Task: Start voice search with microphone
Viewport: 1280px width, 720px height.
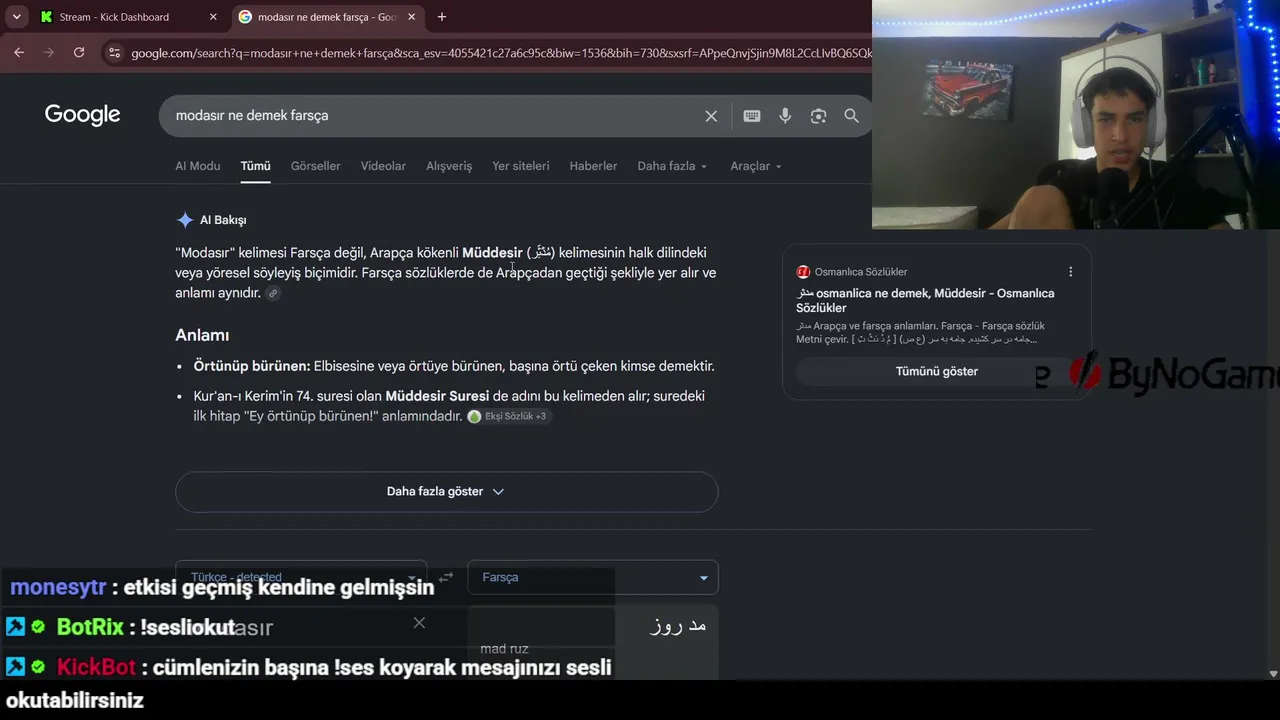Action: coord(785,116)
